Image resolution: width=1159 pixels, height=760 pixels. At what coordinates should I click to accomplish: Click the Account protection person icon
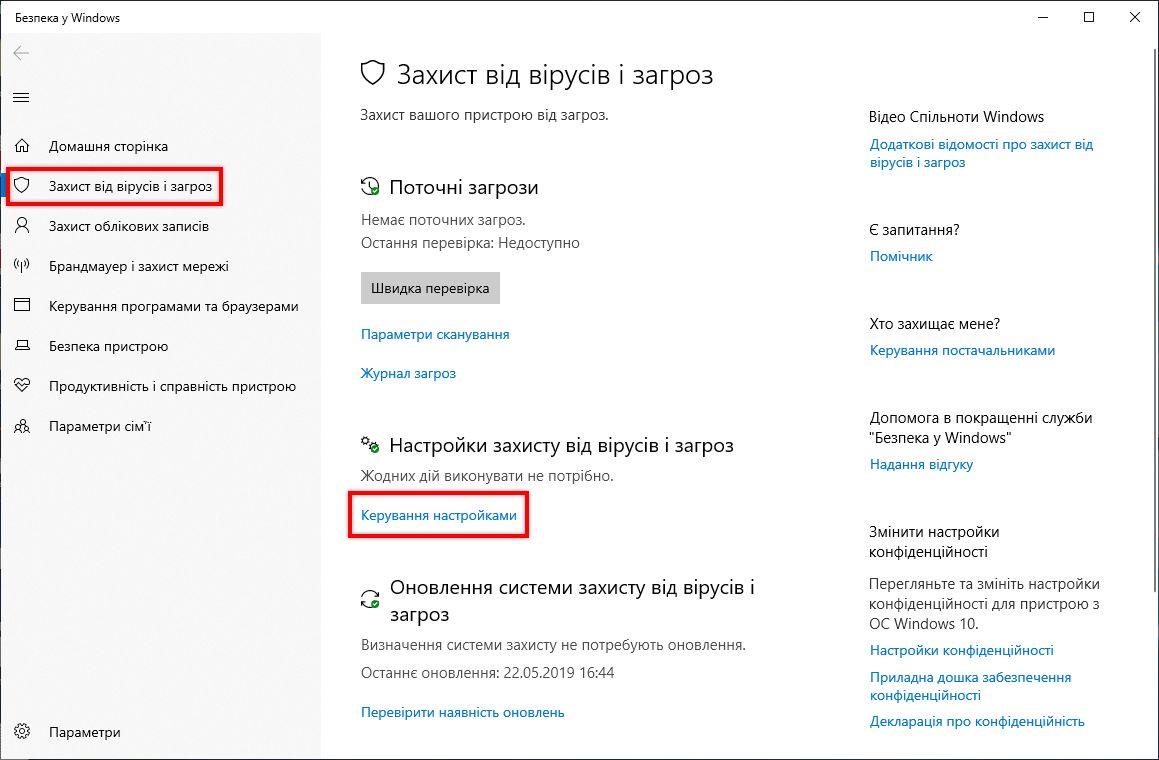(24, 226)
